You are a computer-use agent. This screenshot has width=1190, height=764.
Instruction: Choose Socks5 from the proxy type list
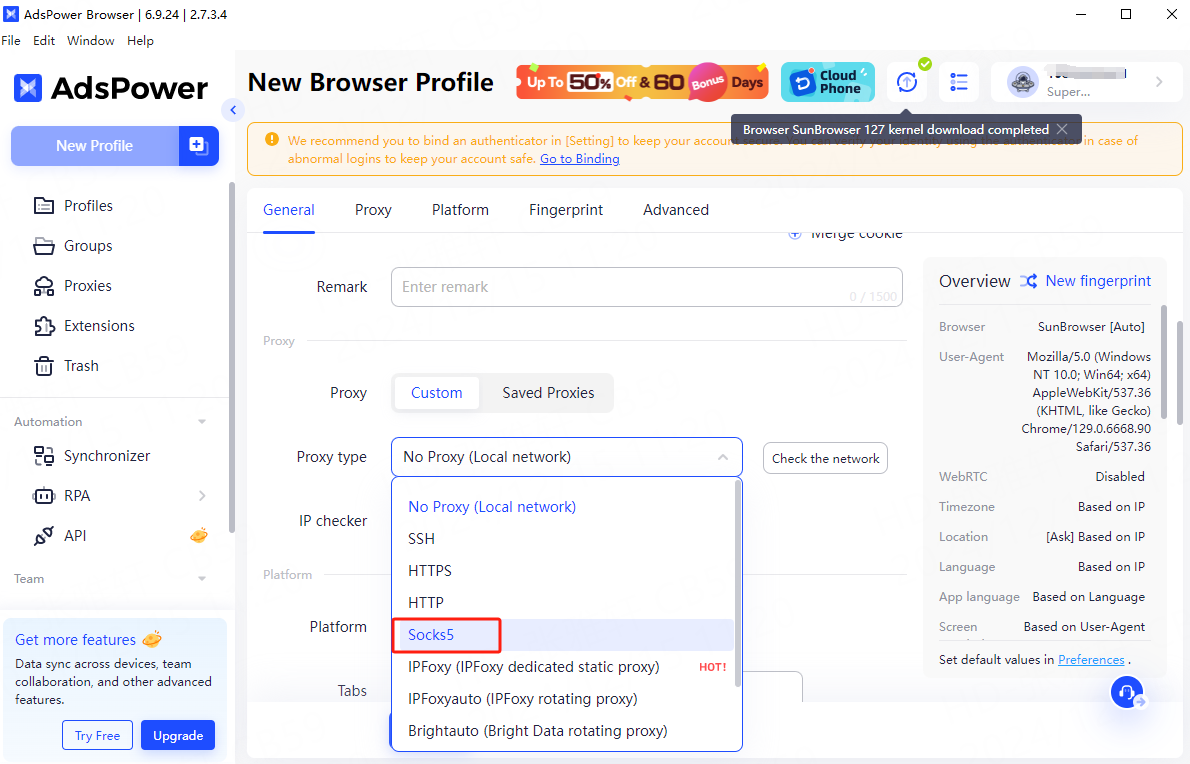[x=431, y=635]
